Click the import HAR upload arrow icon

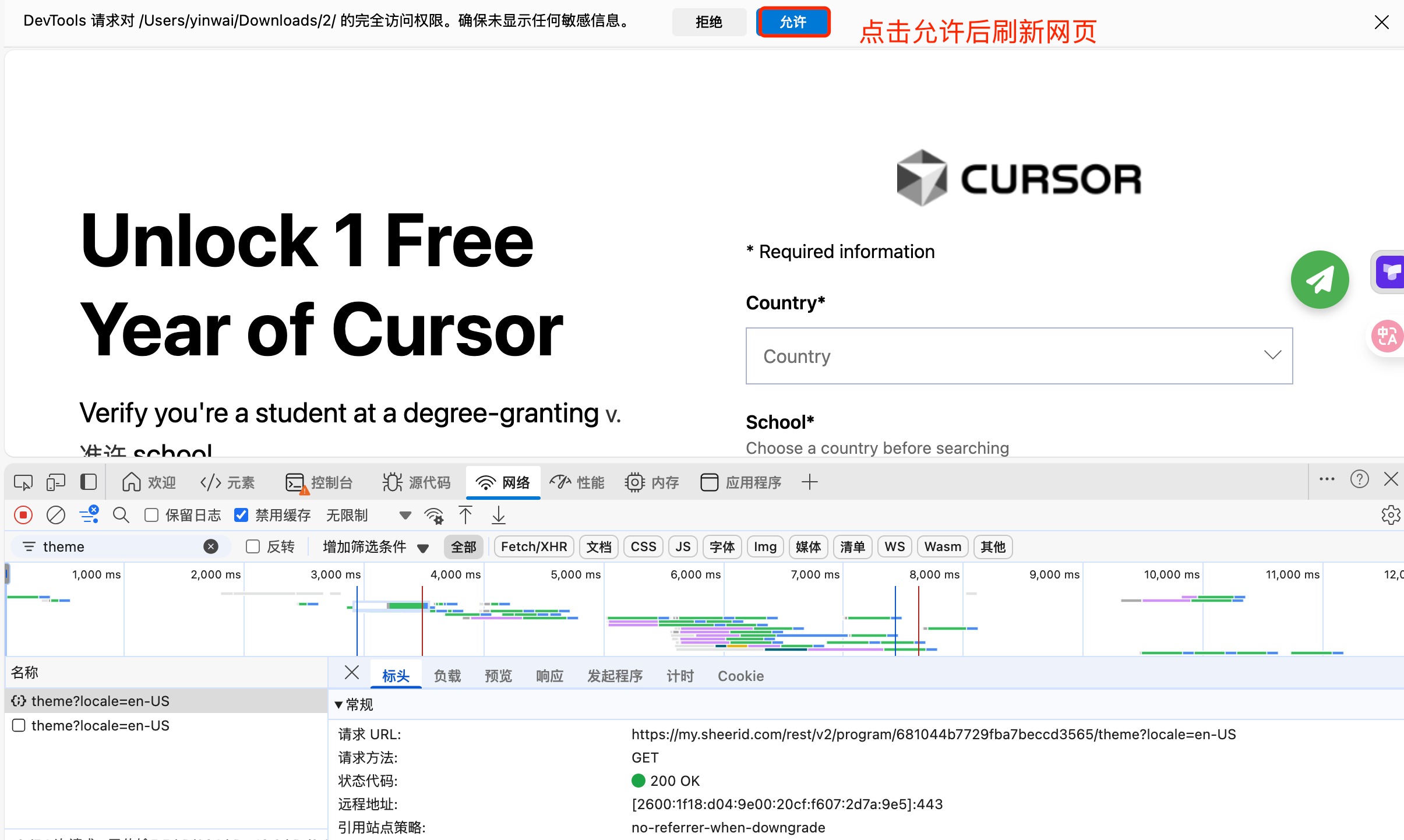pyautogui.click(x=465, y=515)
